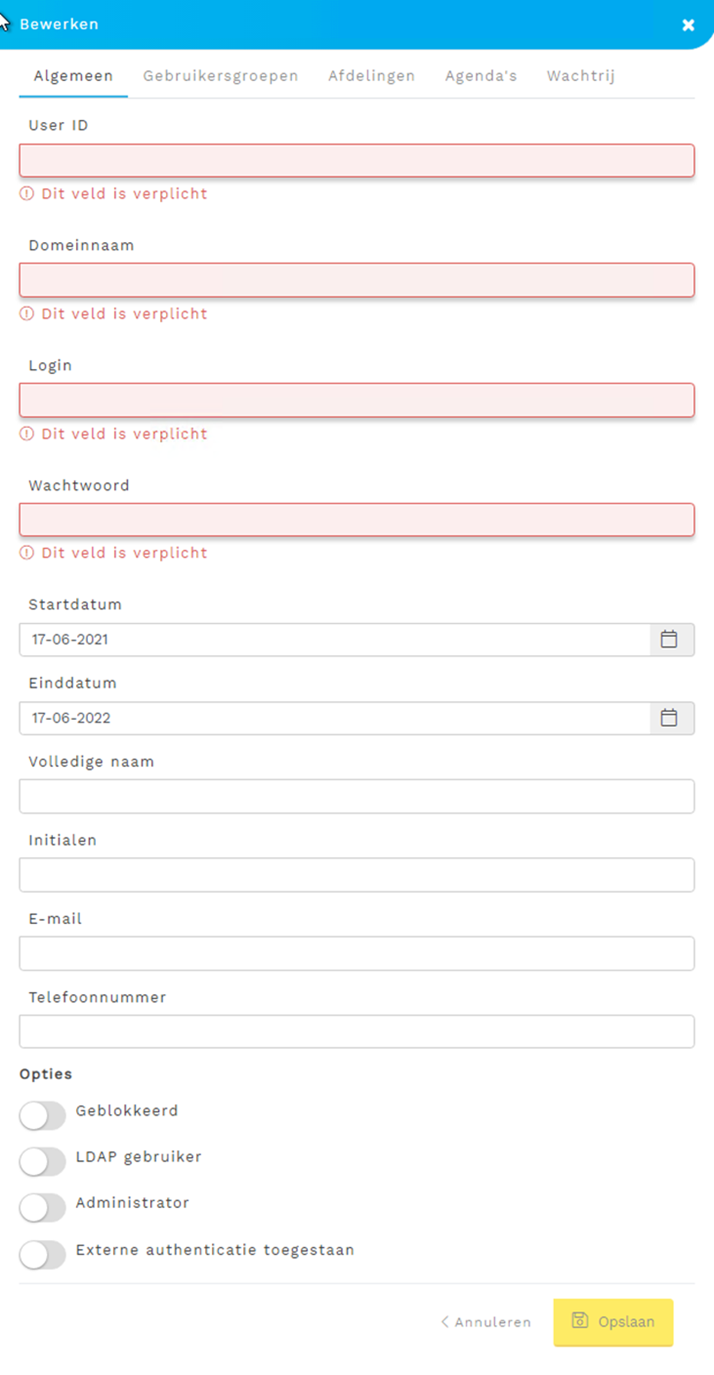Focus the E-mail text box
The height and width of the screenshot is (1375, 714).
(356, 954)
